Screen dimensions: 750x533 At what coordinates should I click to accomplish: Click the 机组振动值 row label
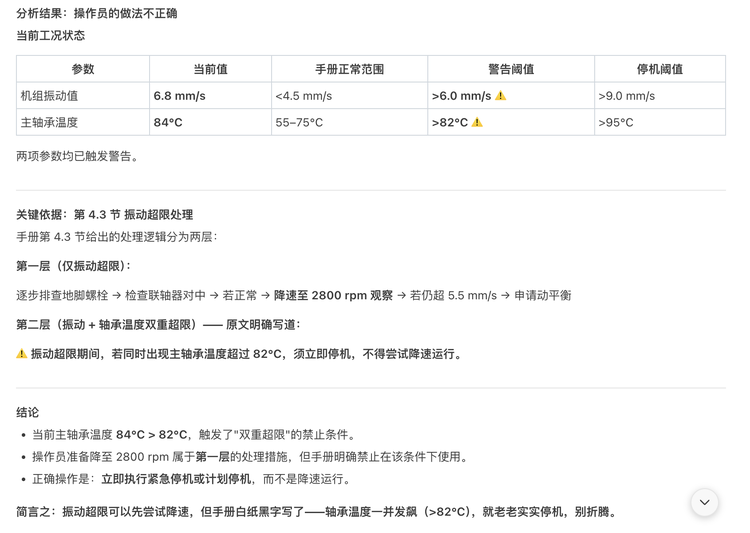point(49,96)
